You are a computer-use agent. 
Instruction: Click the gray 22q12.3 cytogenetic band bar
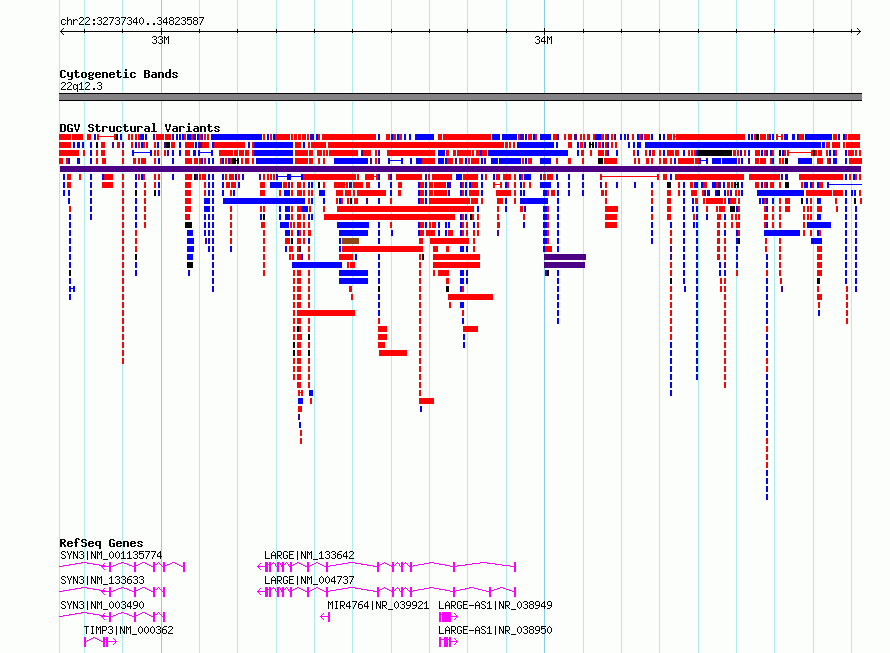[x=460, y=97]
